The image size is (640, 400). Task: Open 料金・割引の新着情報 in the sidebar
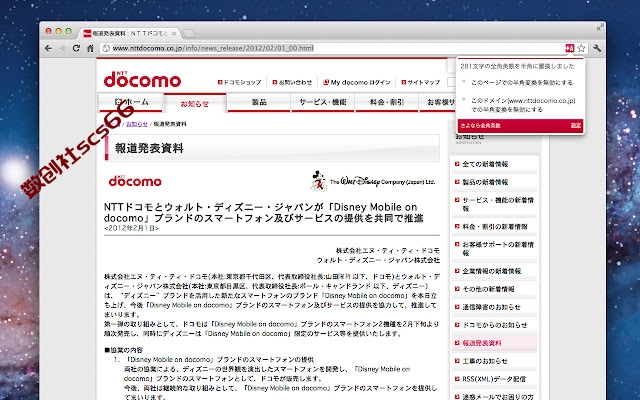click(x=495, y=227)
